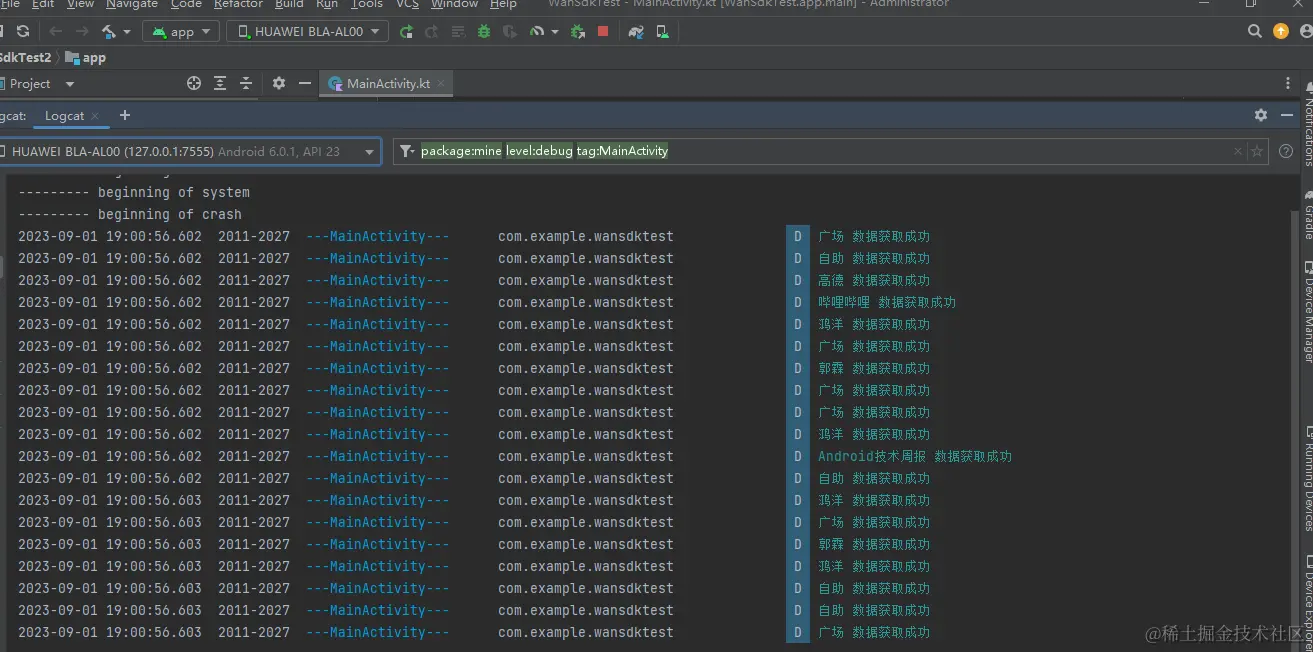Select the '哔哩哔哩 数据获取成功' log line
Image resolution: width=1313 pixels, height=652 pixels.
click(887, 302)
